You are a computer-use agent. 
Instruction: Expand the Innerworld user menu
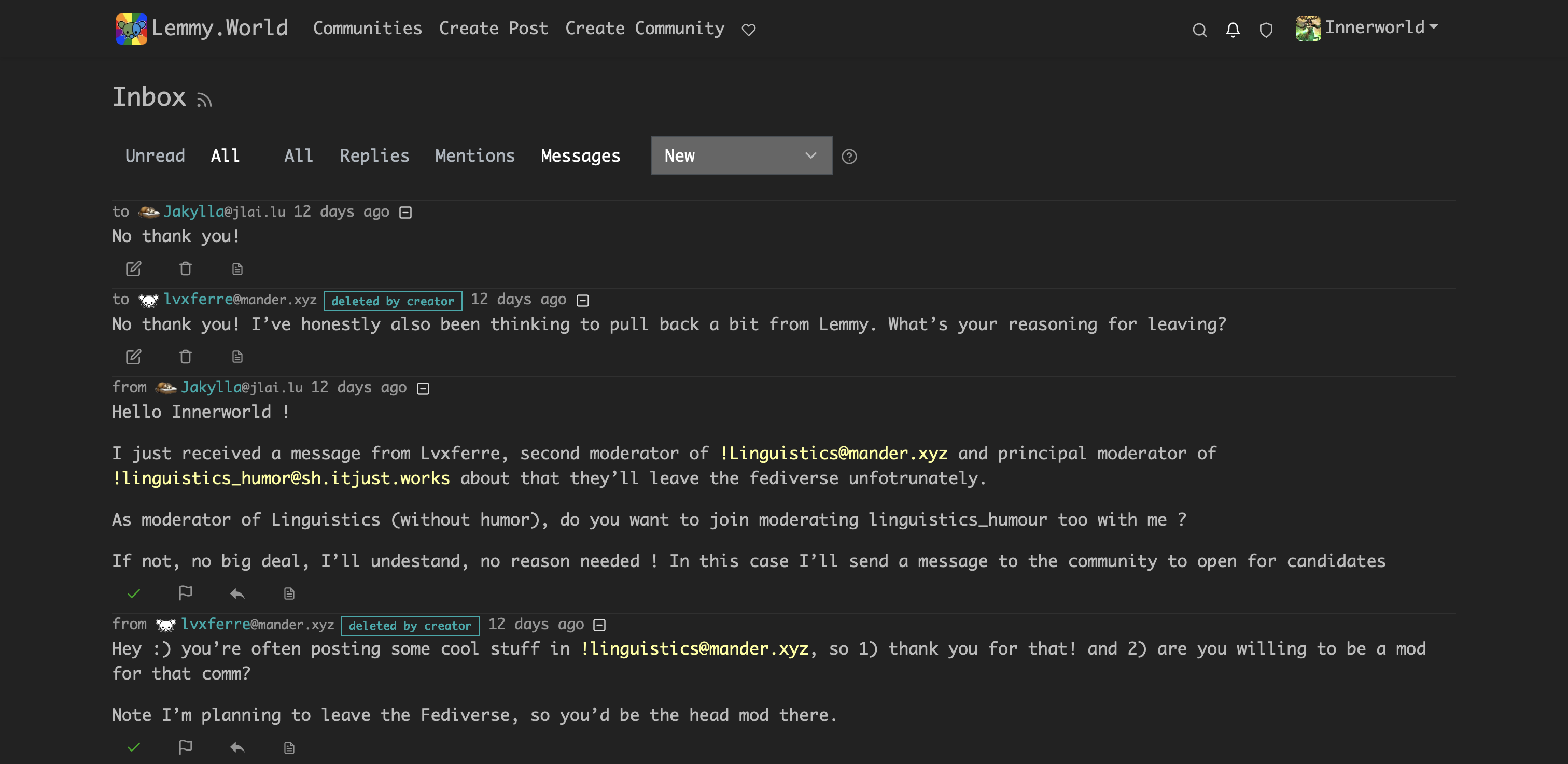1367,28
